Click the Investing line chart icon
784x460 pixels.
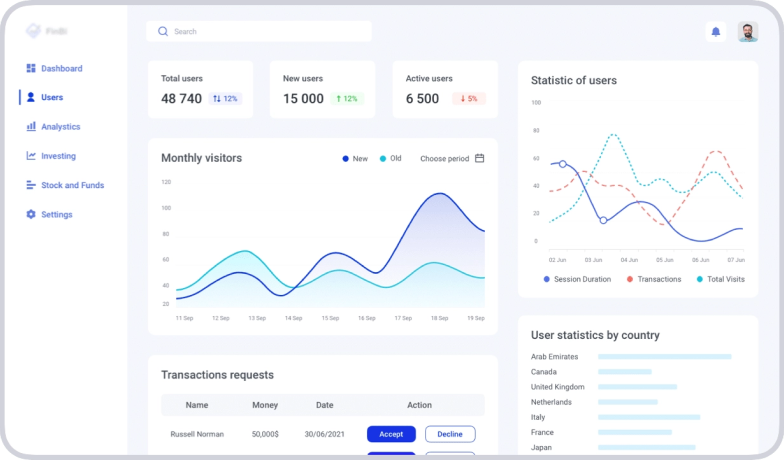click(x=31, y=156)
